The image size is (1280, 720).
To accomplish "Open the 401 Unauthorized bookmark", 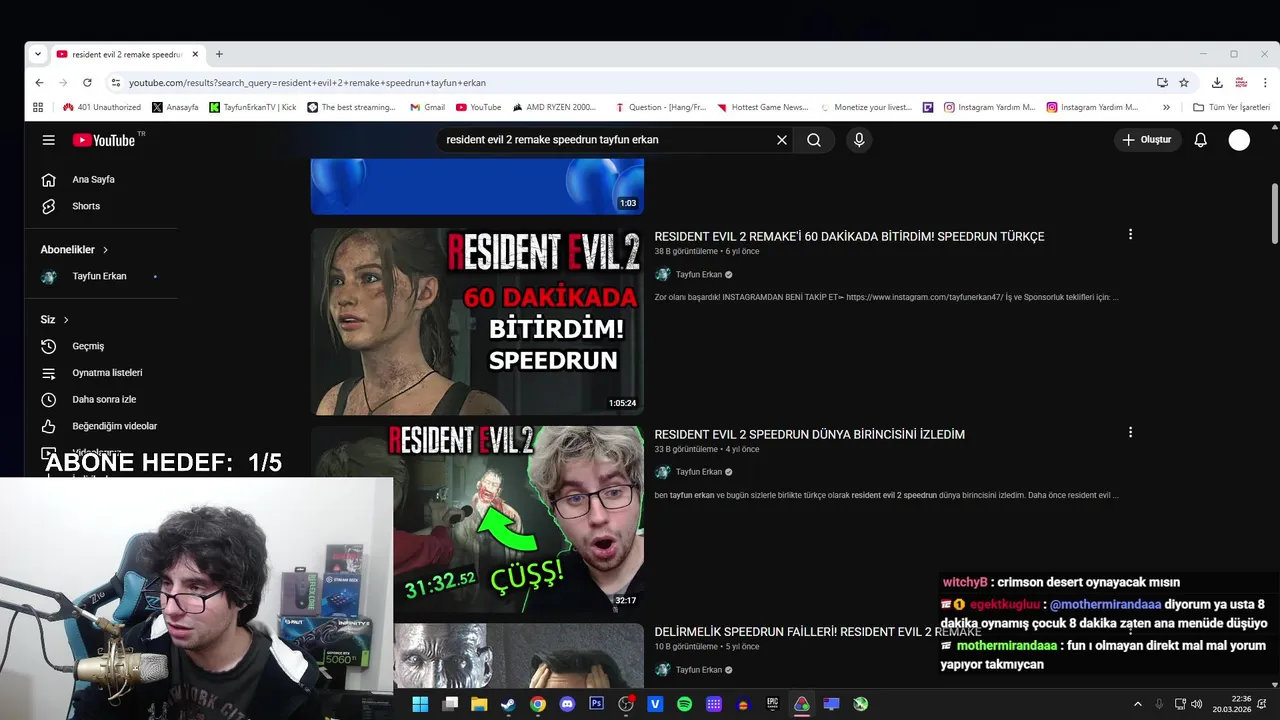I will point(101,107).
